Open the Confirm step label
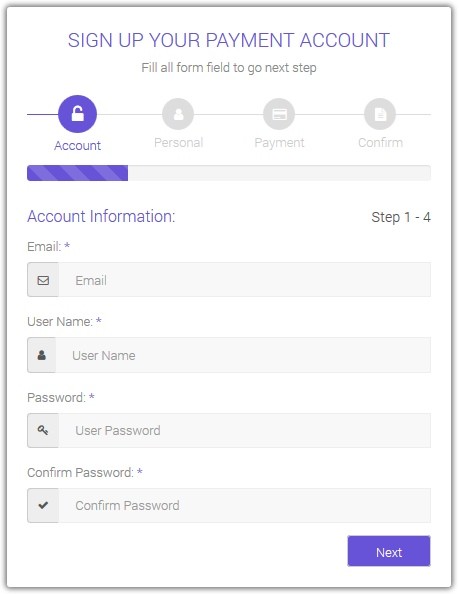The width and height of the screenshot is (459, 594). click(x=380, y=142)
